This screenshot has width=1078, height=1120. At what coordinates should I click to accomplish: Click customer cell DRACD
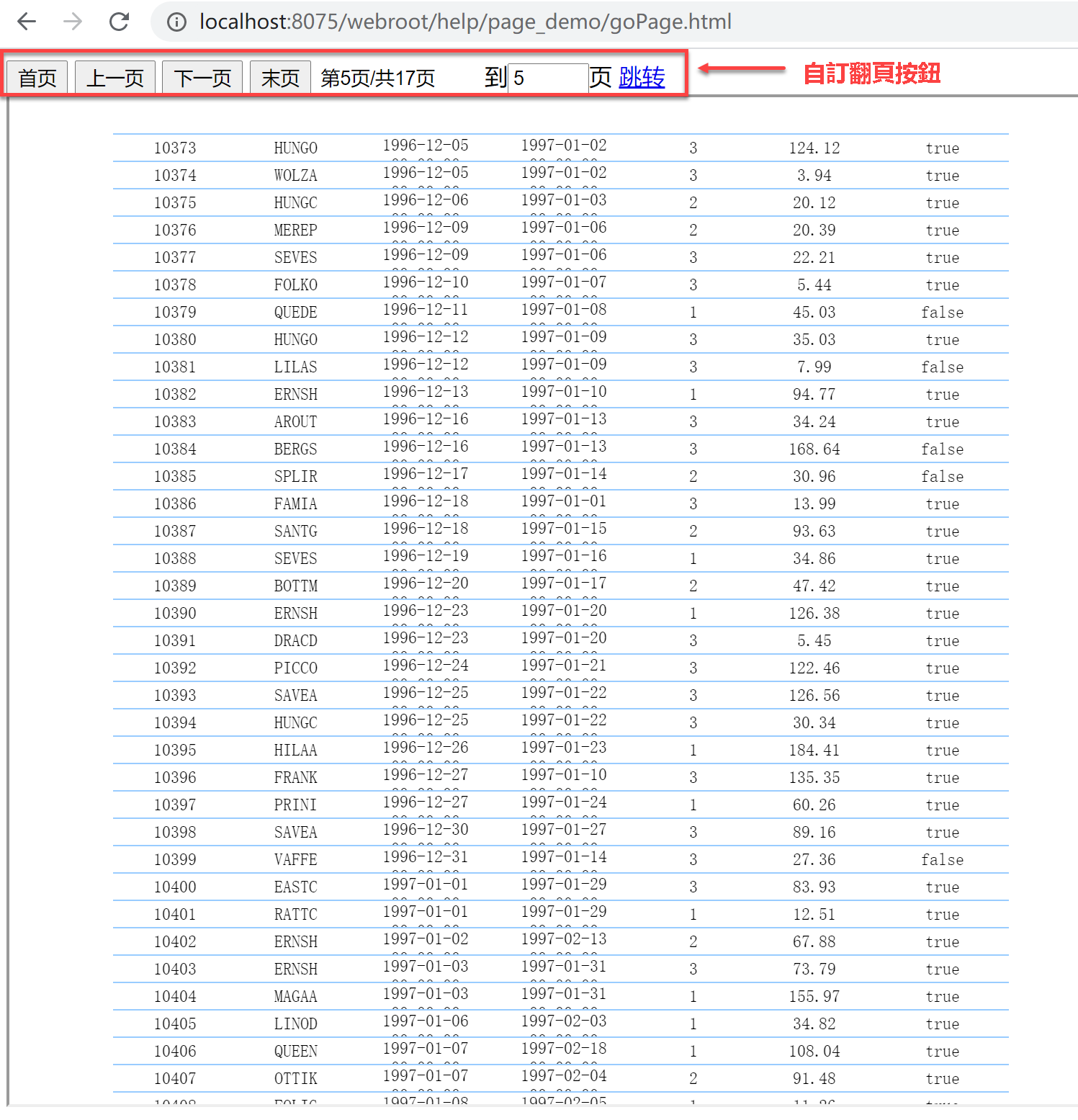tap(295, 641)
